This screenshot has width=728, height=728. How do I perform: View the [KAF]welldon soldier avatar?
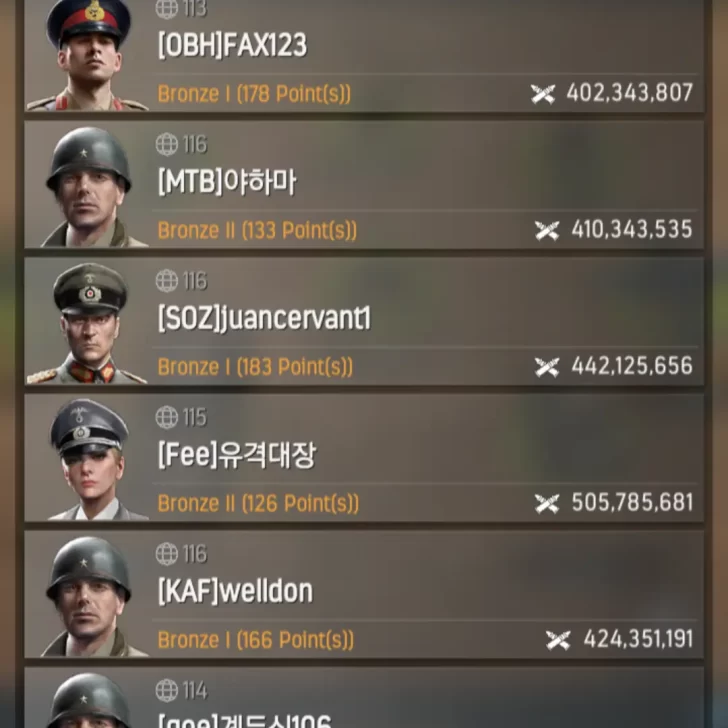[x=88, y=596]
